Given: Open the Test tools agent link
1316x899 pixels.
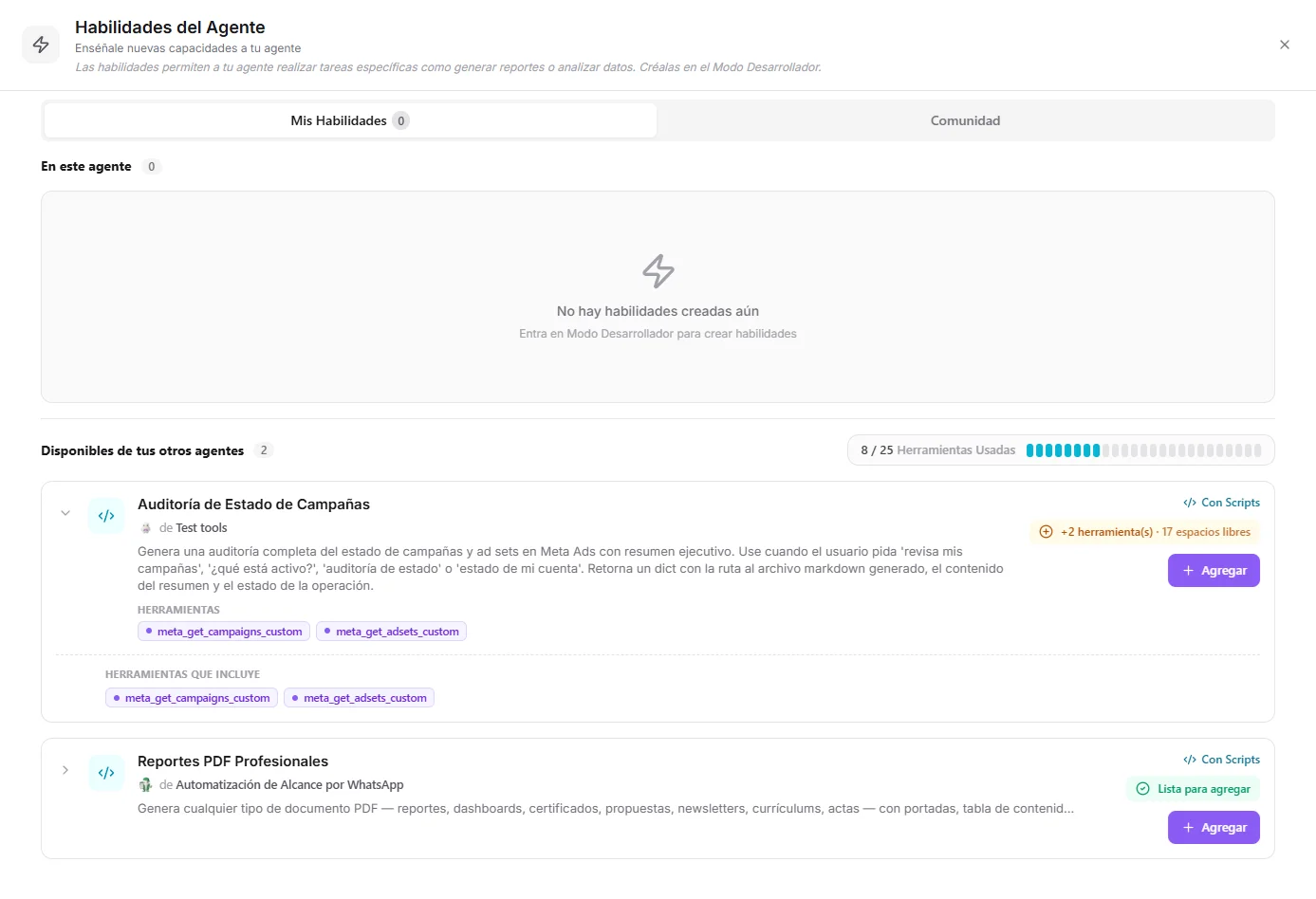Looking at the screenshot, I should tap(201, 528).
